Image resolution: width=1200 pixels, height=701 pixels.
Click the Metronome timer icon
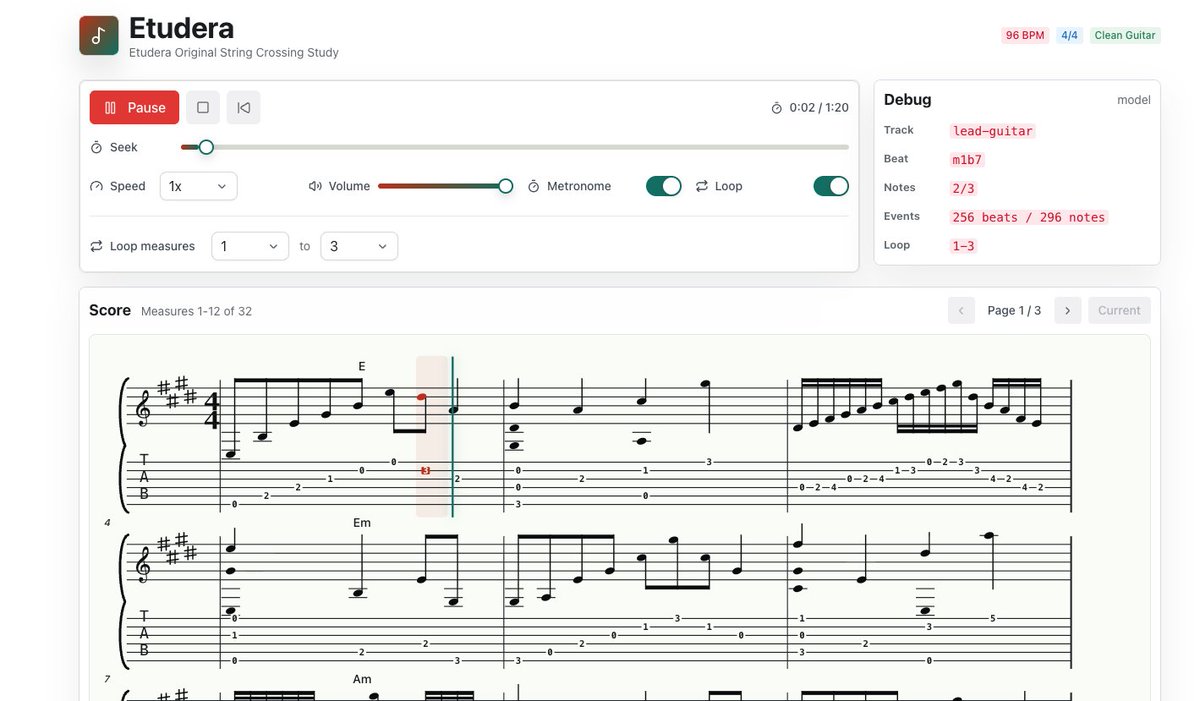click(x=534, y=186)
